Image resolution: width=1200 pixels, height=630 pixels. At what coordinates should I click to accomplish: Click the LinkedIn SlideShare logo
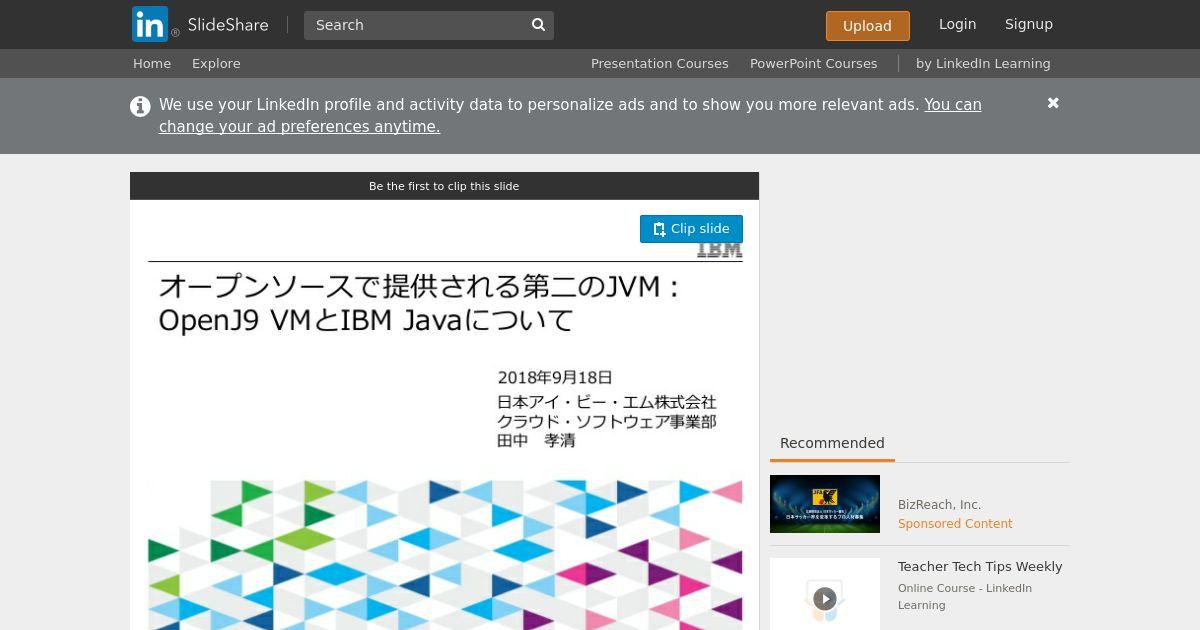(200, 24)
